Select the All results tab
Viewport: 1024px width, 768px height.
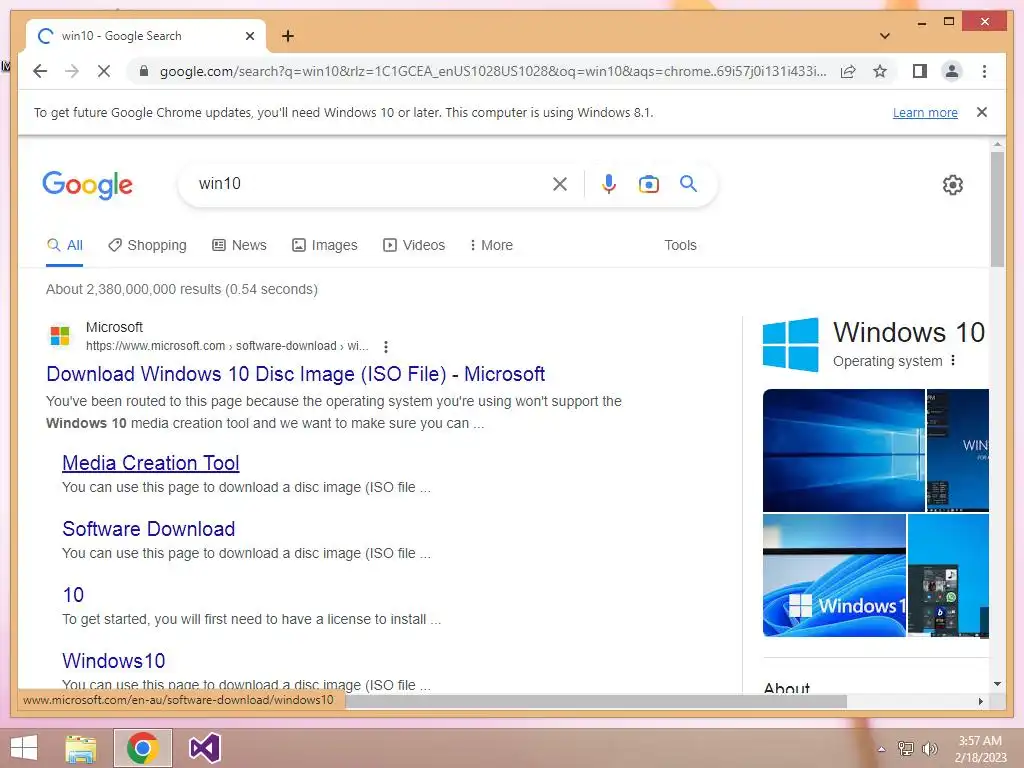[65, 246]
